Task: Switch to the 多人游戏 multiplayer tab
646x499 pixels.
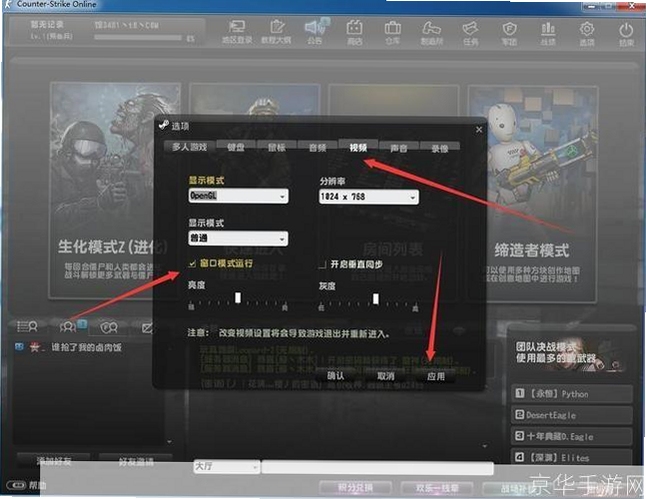Action: click(189, 147)
